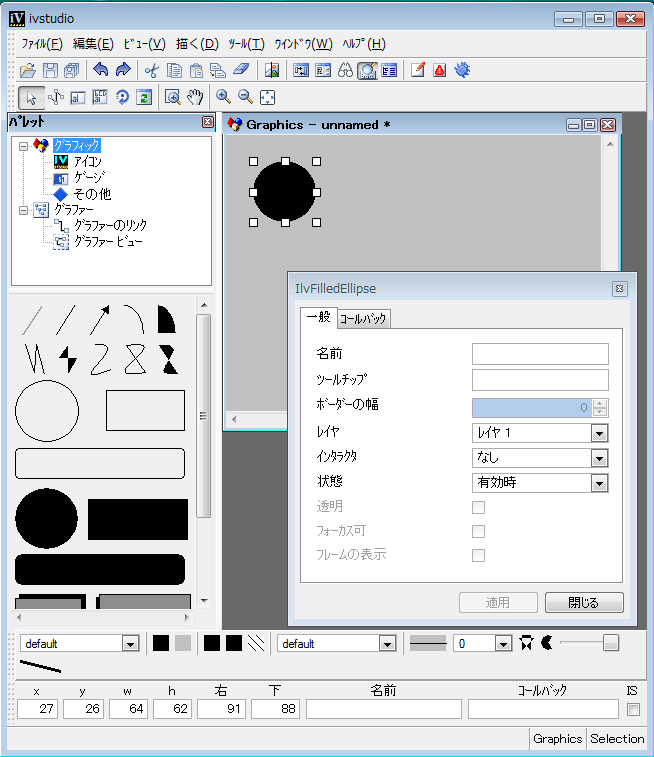
Task: Collapse the グラファー tree node
Action: 24,210
